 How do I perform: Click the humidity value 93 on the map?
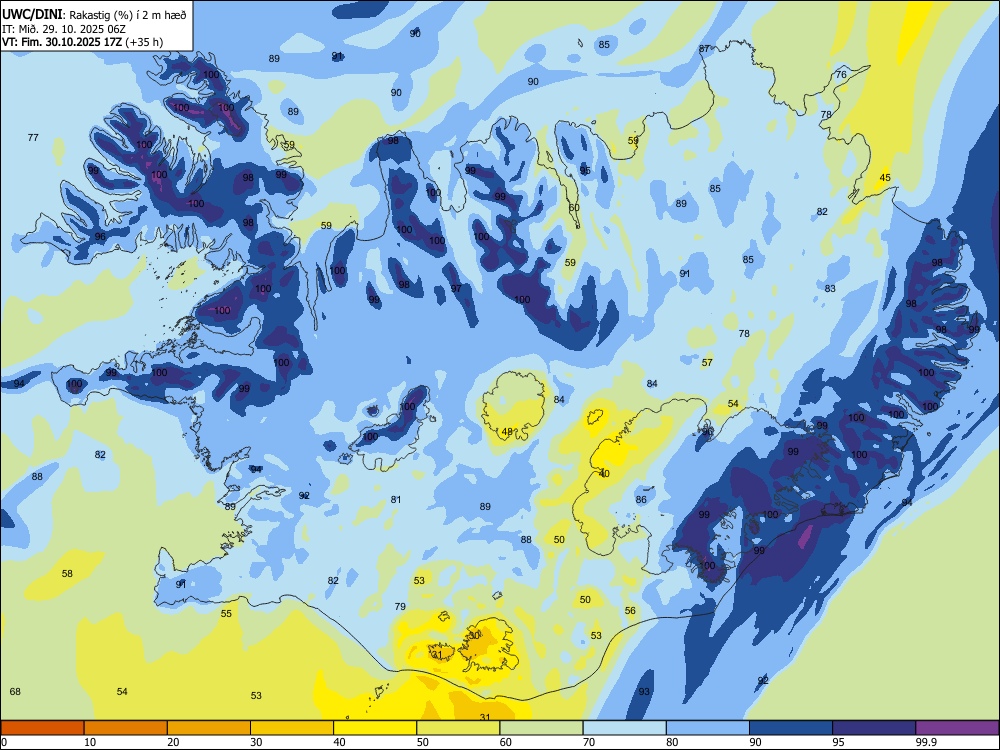(x=644, y=691)
